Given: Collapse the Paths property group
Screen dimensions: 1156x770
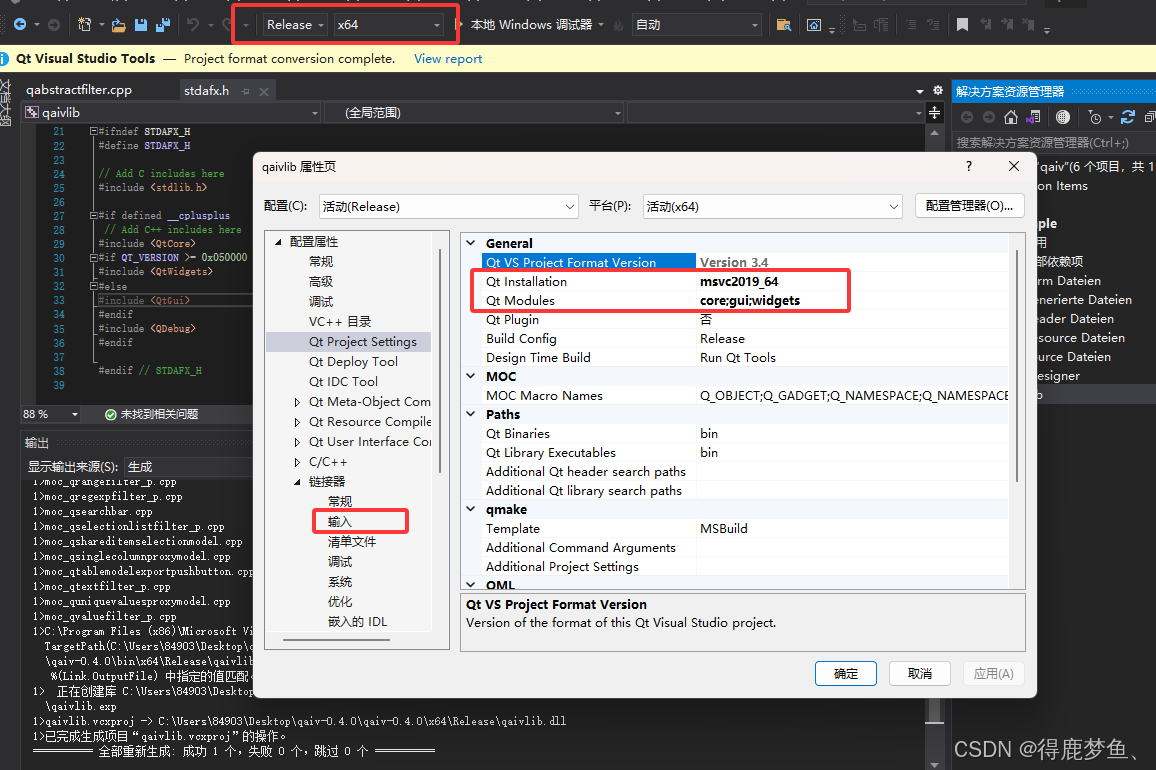Looking at the screenshot, I should tap(471, 414).
